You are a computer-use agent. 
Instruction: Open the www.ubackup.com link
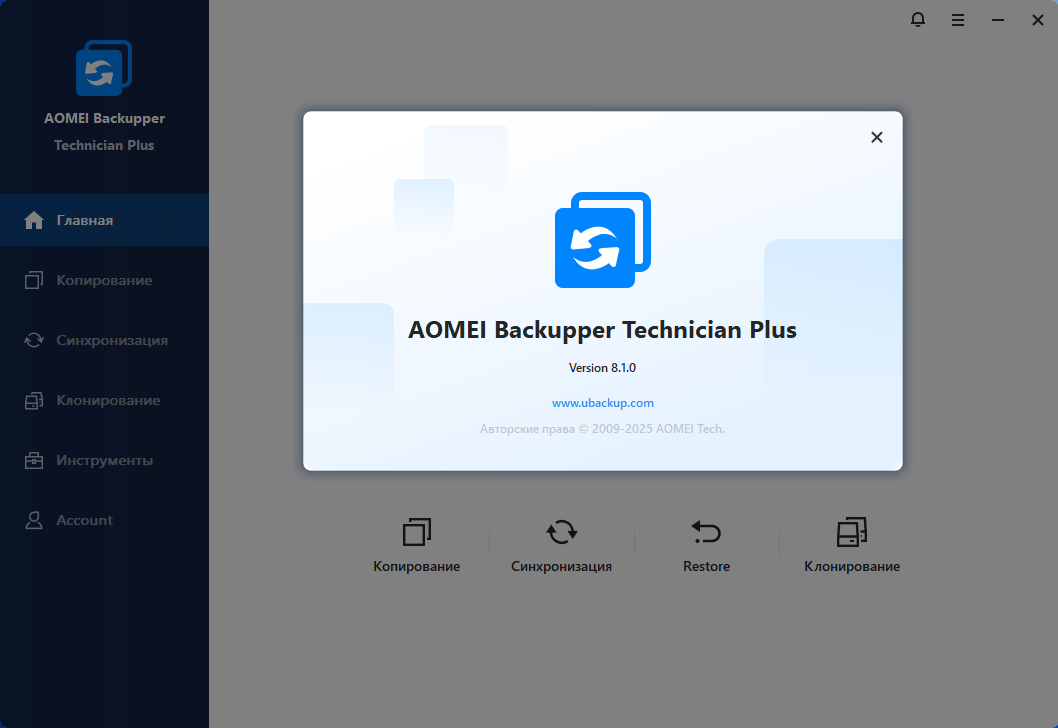(603, 403)
